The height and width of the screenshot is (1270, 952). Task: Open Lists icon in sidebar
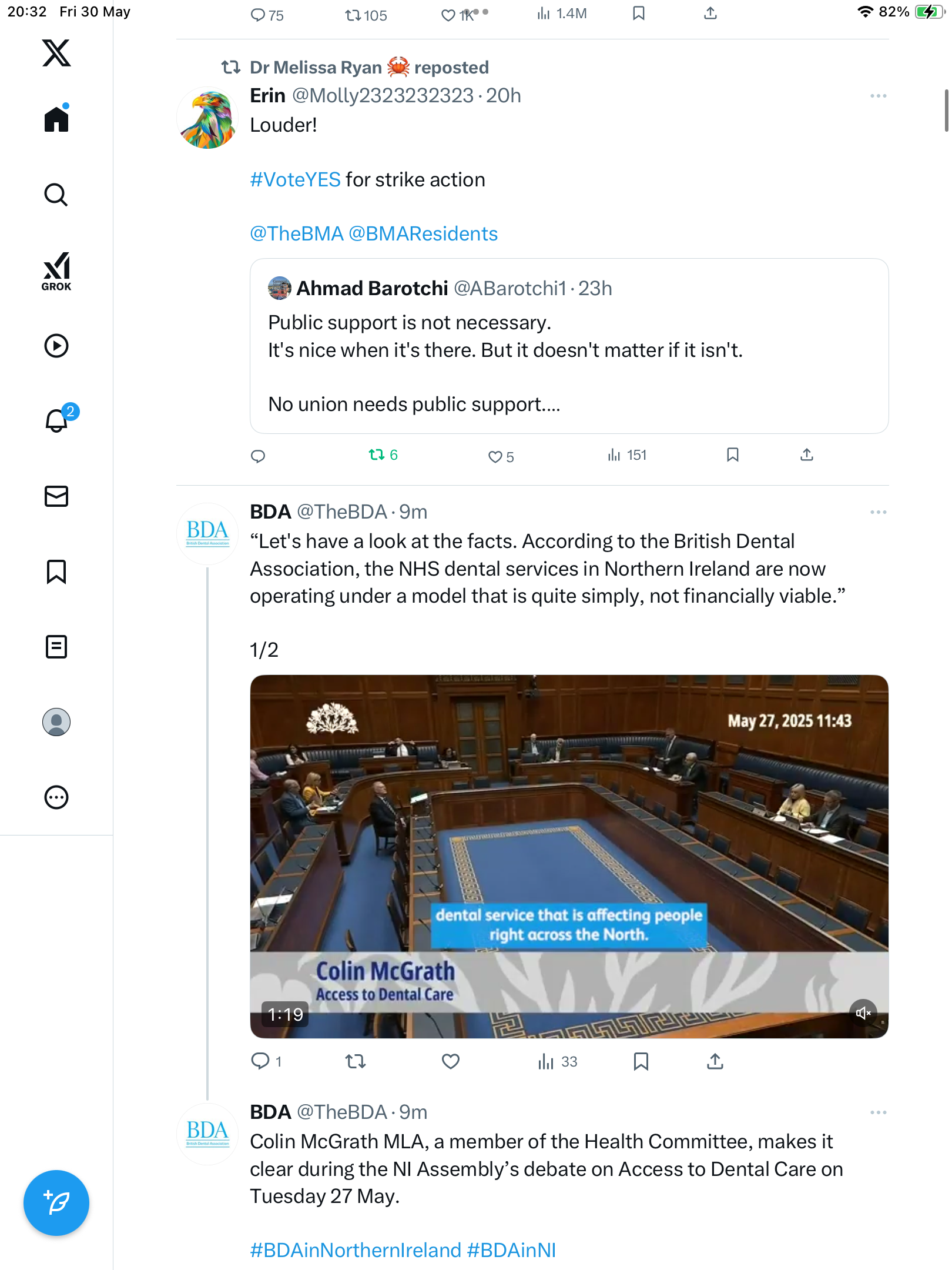tap(56, 647)
